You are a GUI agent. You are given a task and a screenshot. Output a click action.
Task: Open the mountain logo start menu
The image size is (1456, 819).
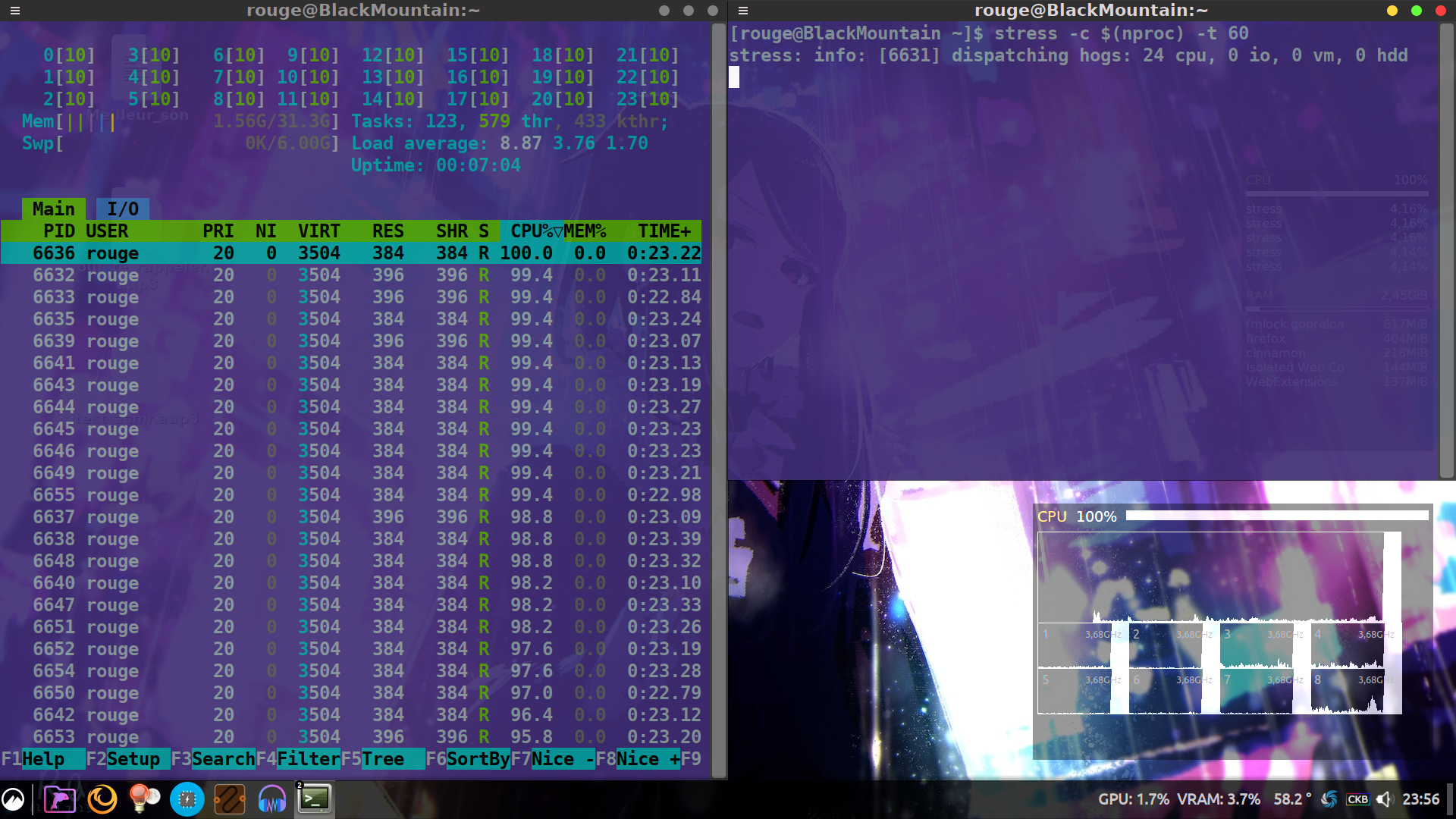14,799
